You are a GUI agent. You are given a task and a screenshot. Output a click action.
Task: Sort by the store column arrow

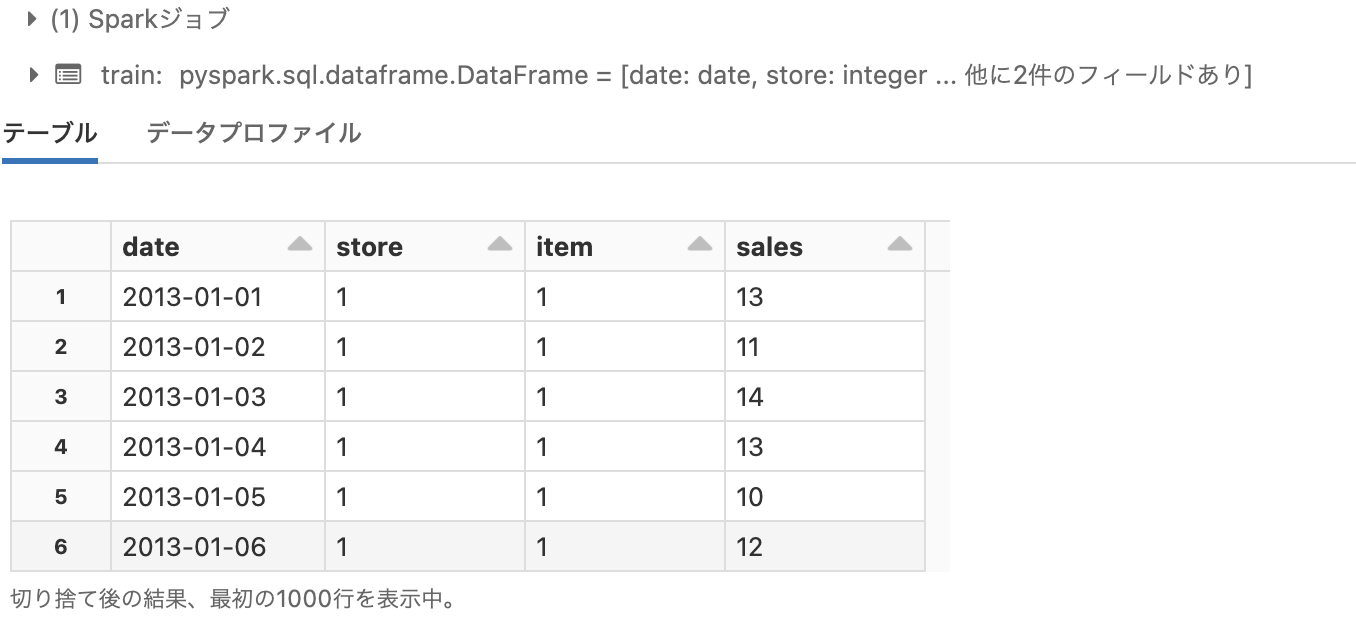pos(500,245)
